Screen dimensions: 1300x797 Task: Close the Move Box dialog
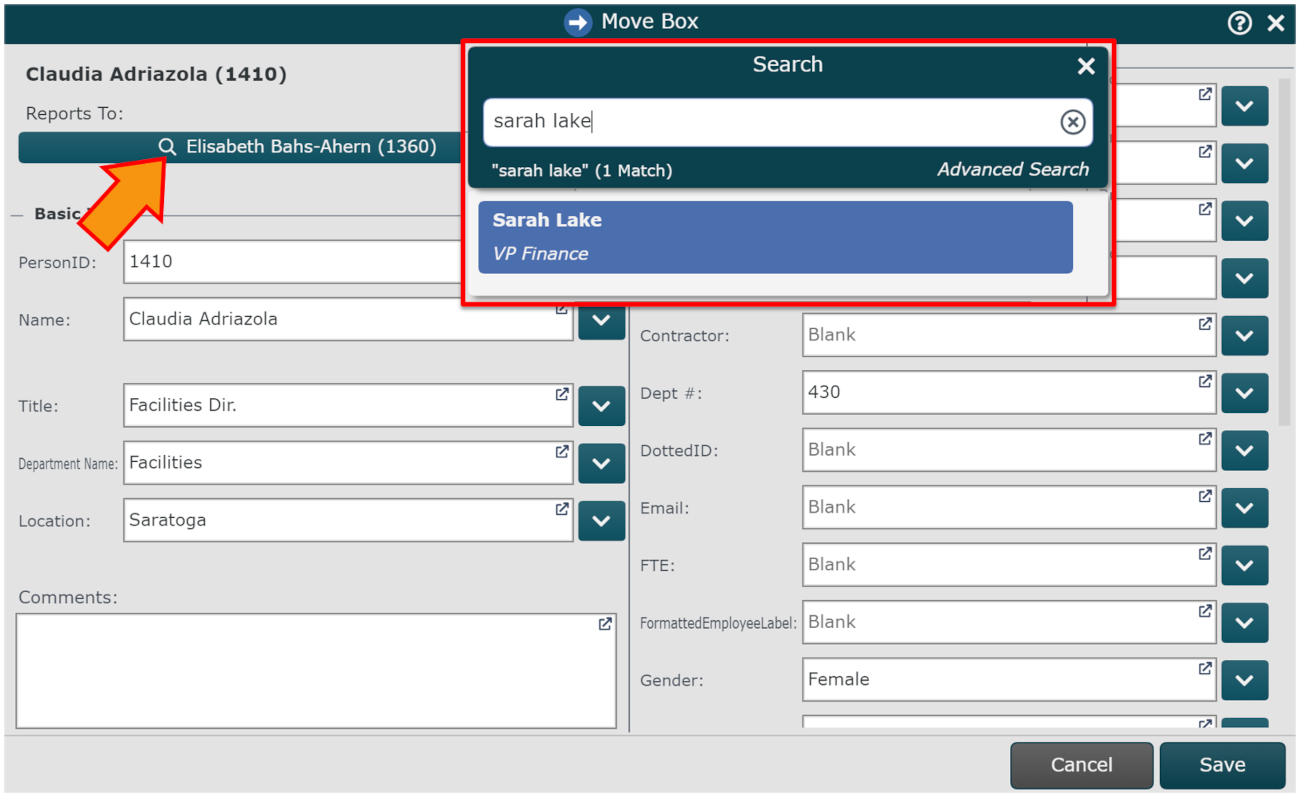point(1276,23)
